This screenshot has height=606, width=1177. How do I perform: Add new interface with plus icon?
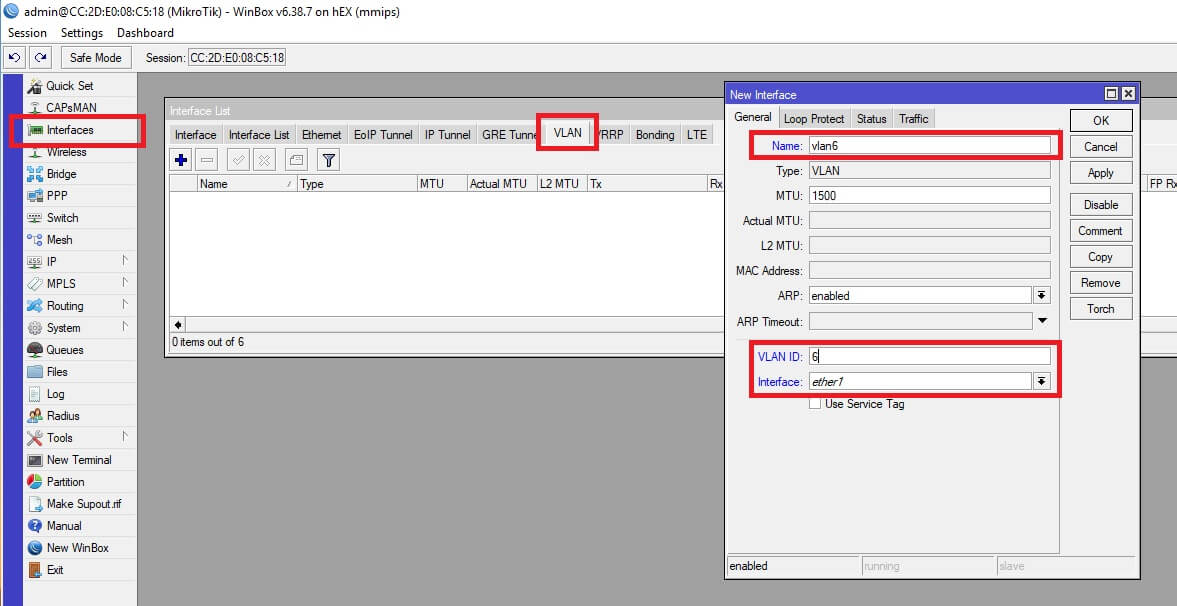coord(181,159)
